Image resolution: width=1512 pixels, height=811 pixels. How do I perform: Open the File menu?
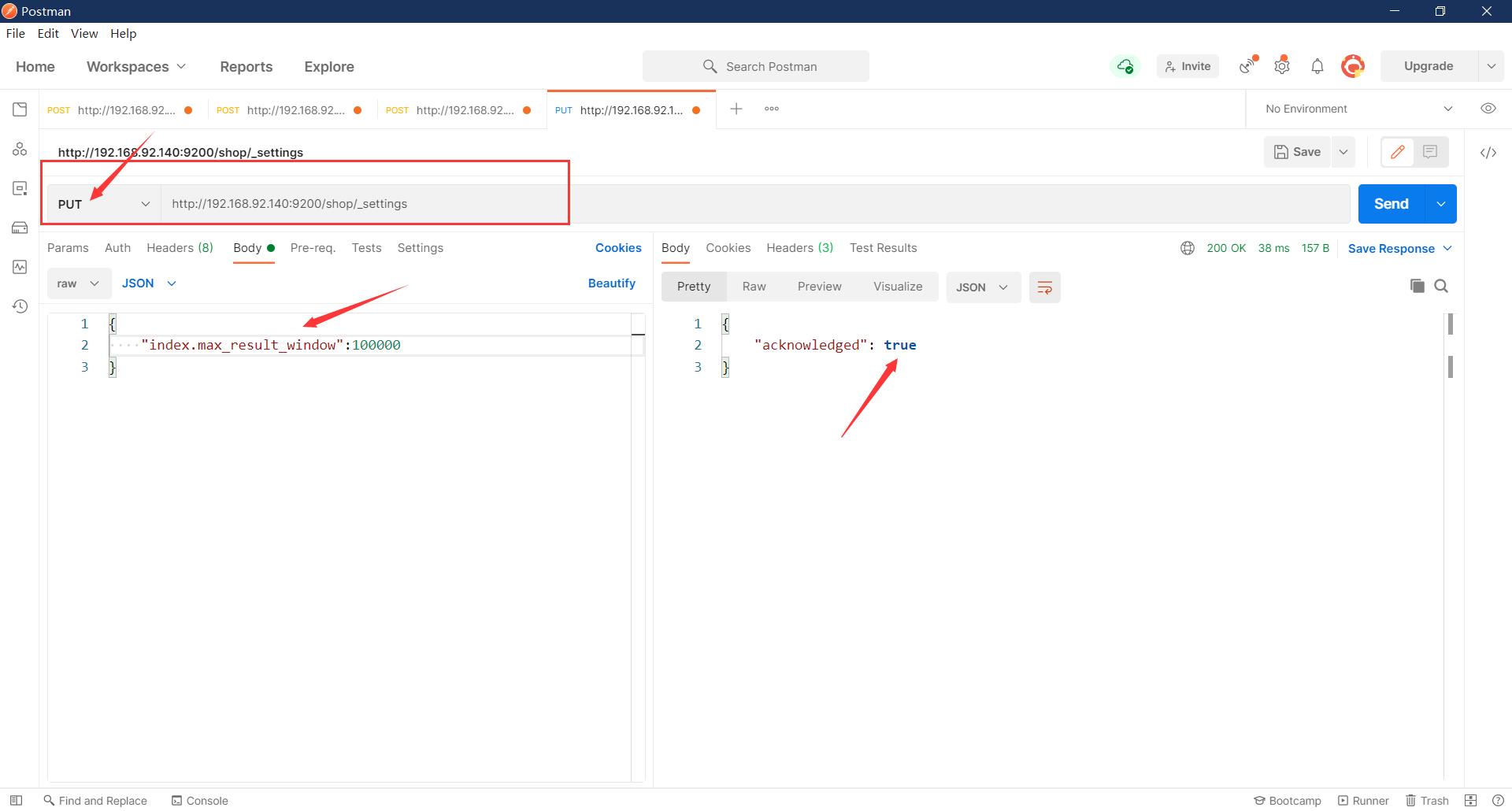tap(15, 33)
